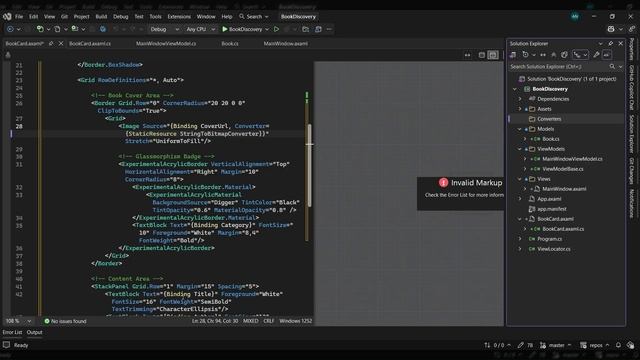640x360 pixels.
Task: Toggle horizontal split layout icon
Action: pos(482,55)
